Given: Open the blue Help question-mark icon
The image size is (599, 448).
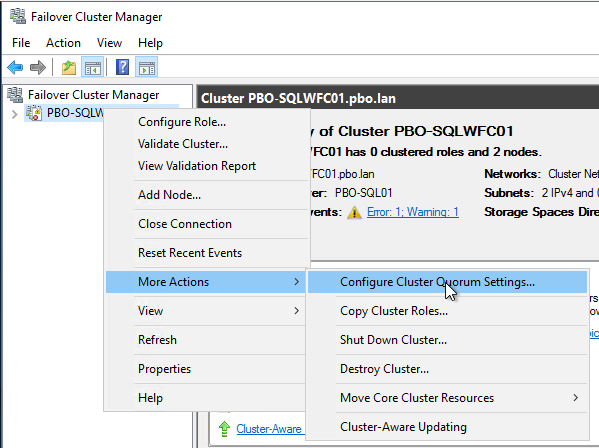Looking at the screenshot, I should coord(122,68).
